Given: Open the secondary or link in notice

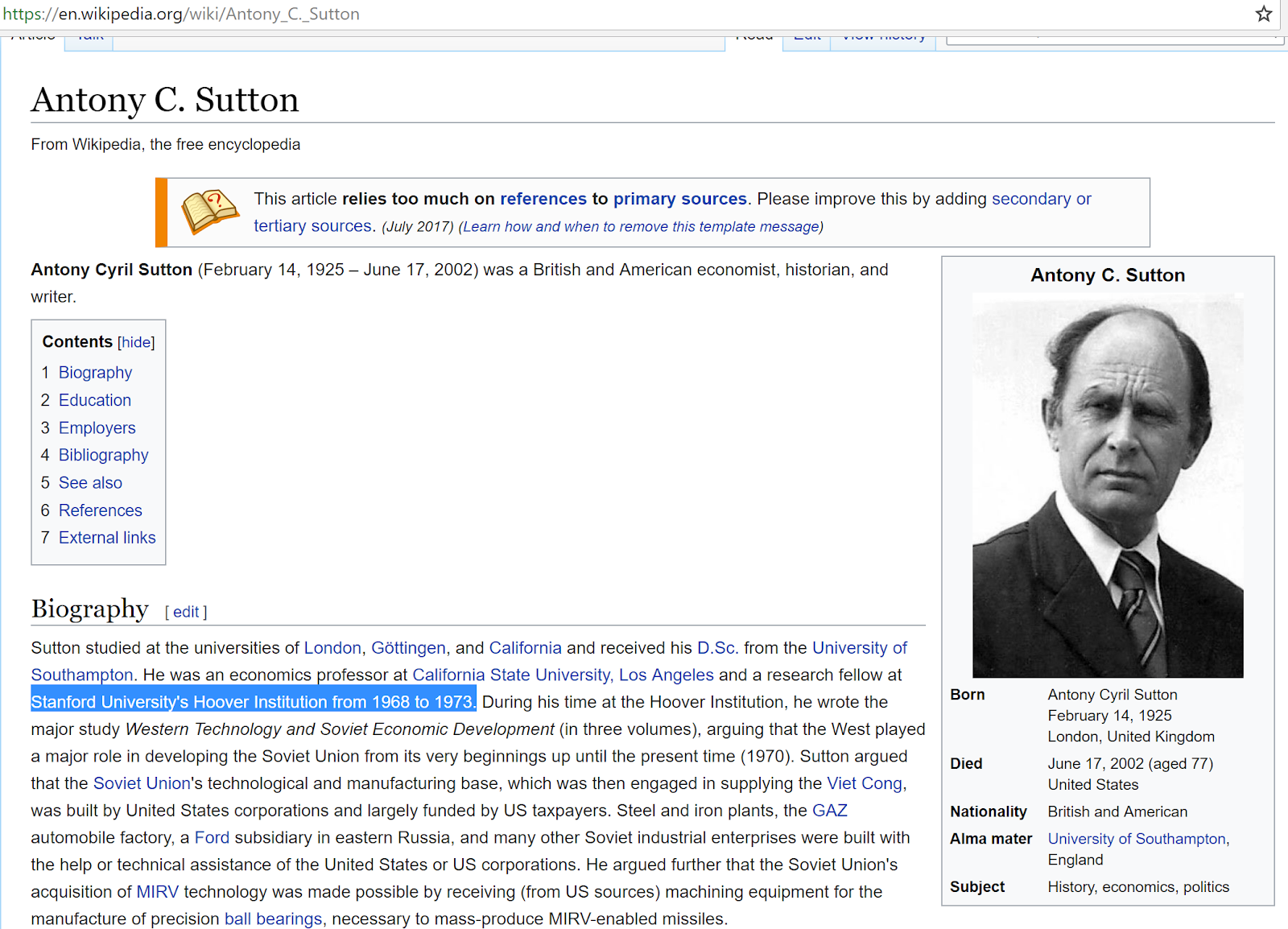Looking at the screenshot, I should click(x=1042, y=199).
